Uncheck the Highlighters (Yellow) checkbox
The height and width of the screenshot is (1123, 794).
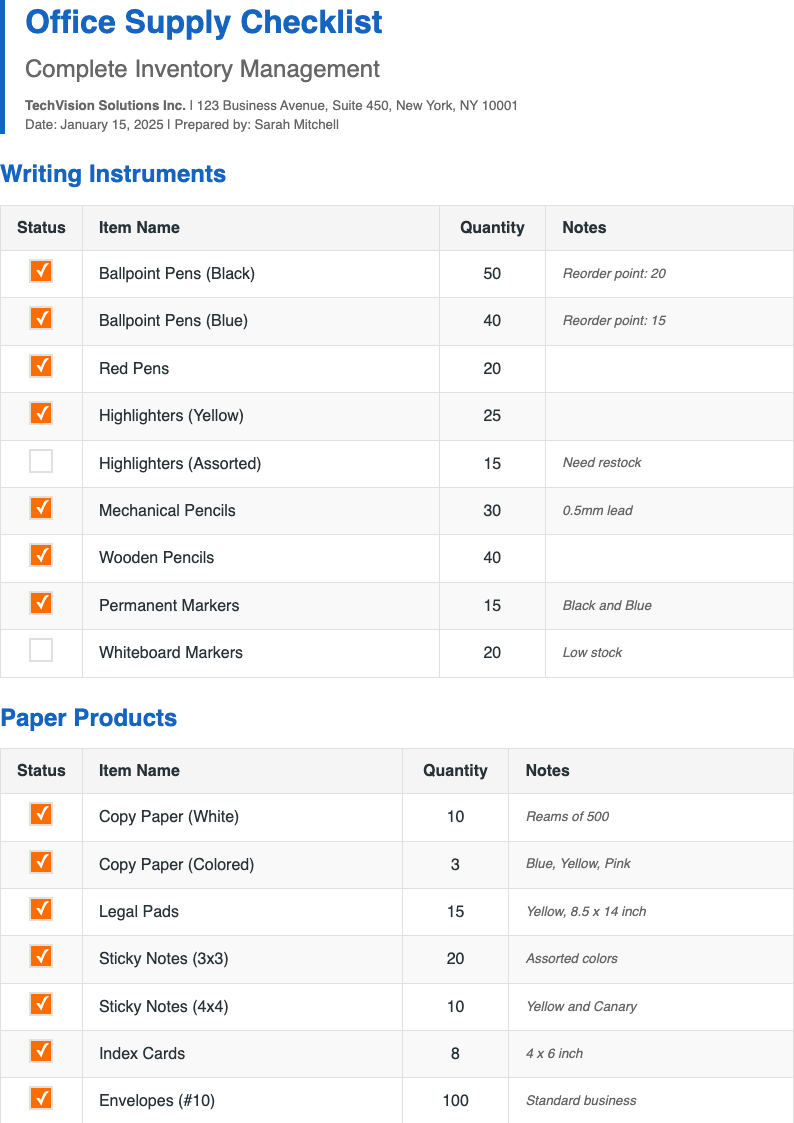41,413
